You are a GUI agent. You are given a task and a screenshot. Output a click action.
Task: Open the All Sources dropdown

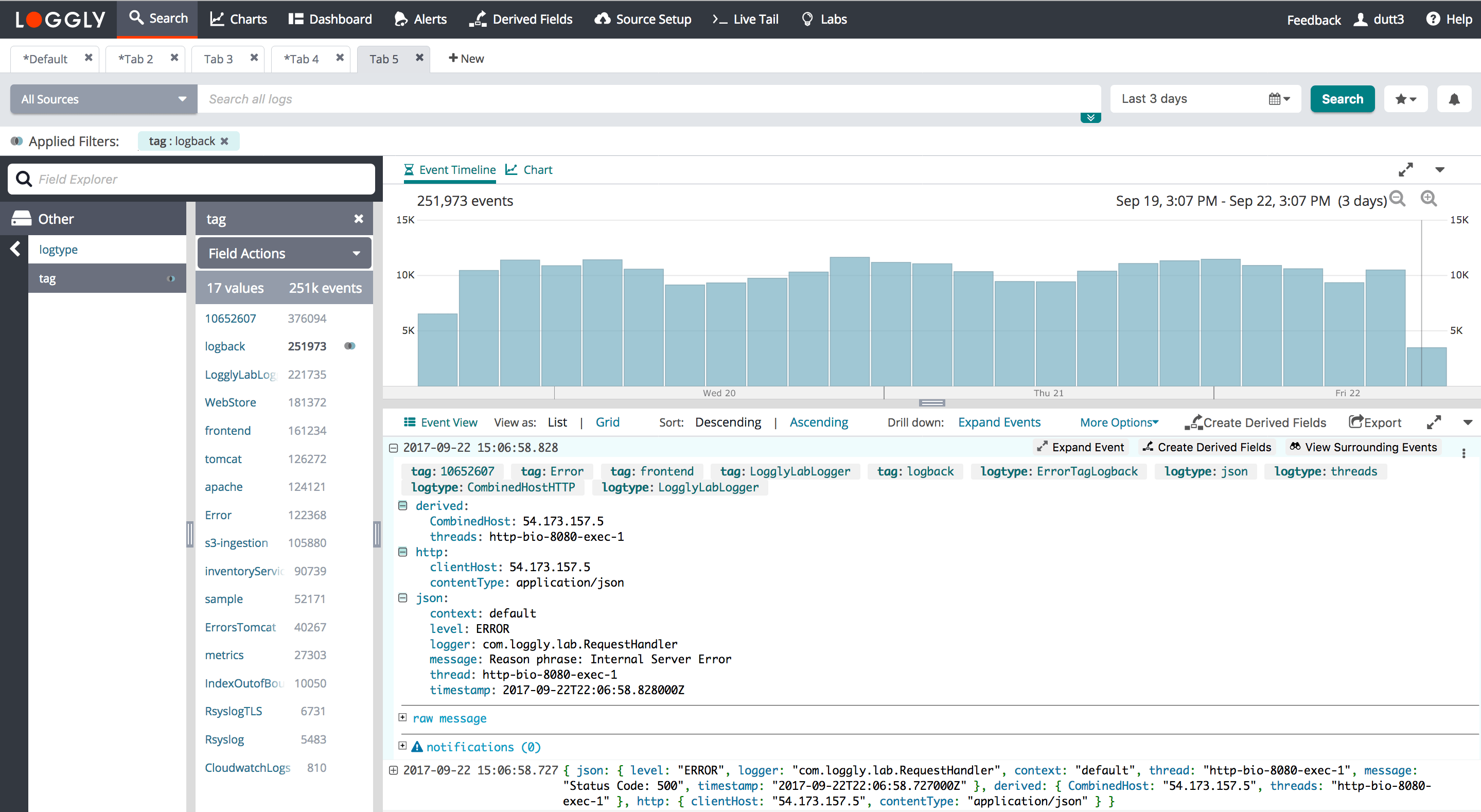(103, 99)
